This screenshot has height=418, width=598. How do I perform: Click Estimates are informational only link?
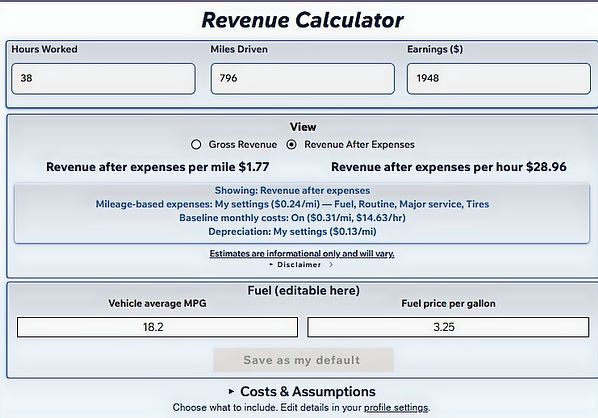(x=302, y=254)
